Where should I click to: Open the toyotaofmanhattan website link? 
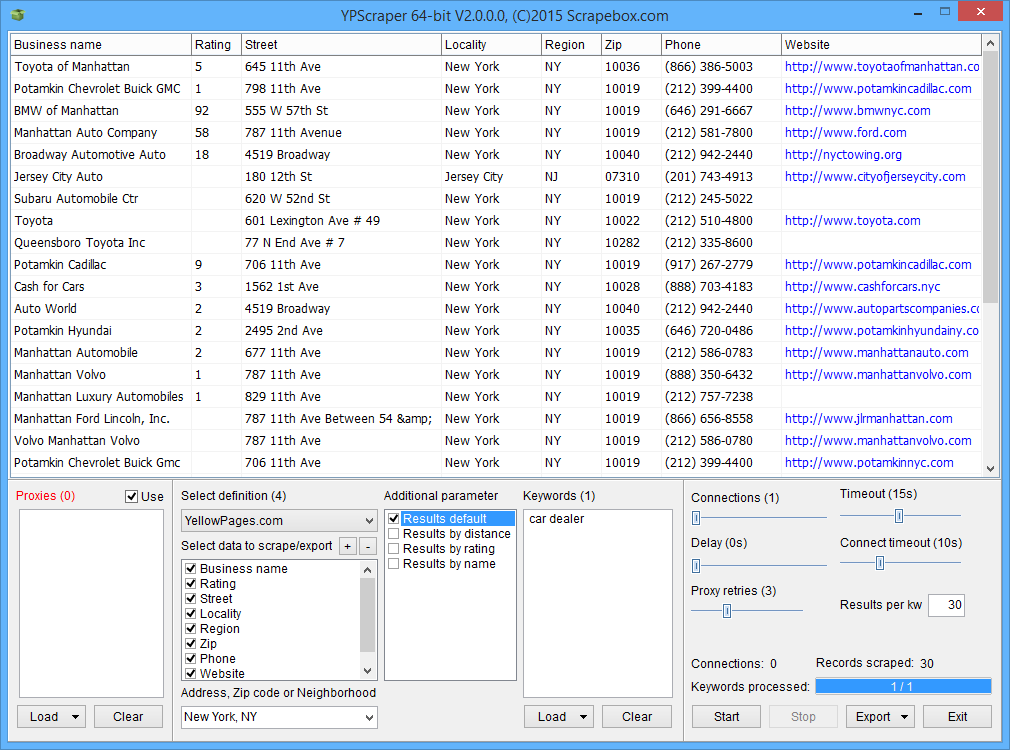click(881, 67)
